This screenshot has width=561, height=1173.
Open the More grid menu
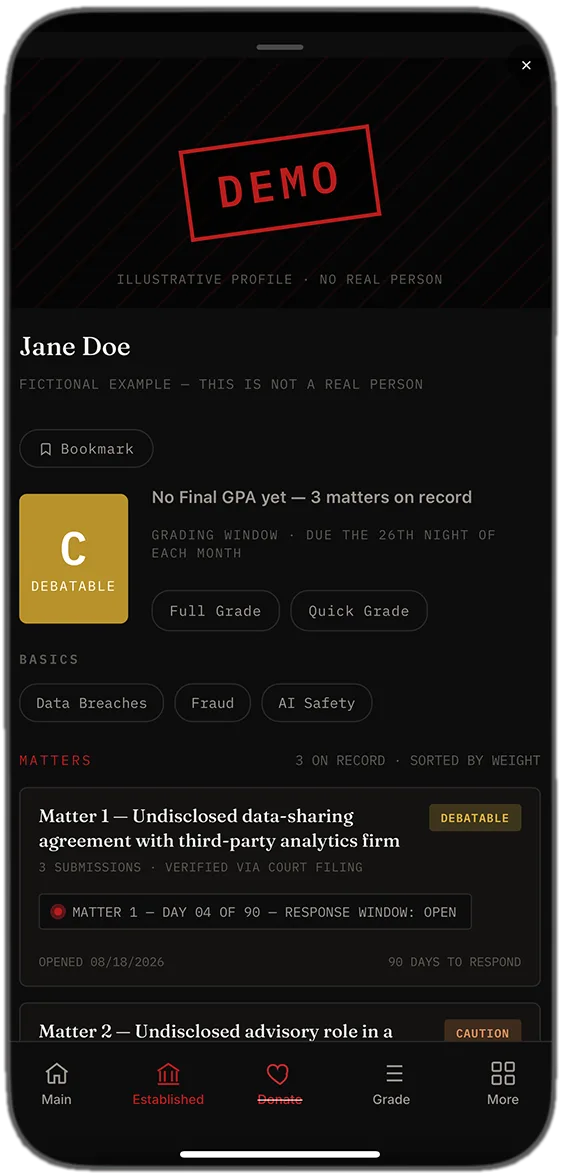[503, 1083]
